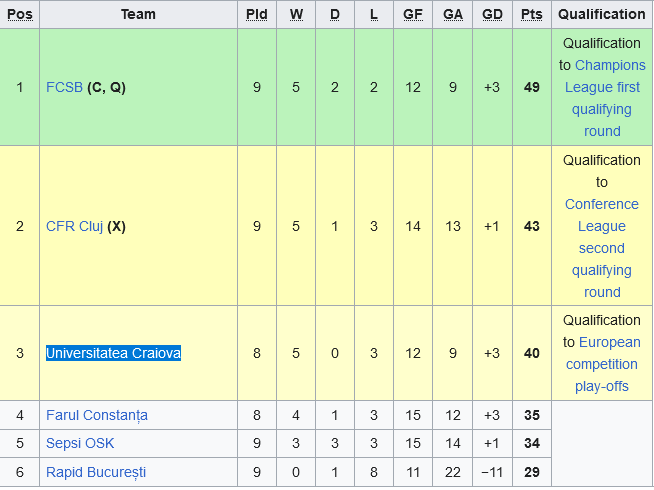Click the Pts points column header

532,14
